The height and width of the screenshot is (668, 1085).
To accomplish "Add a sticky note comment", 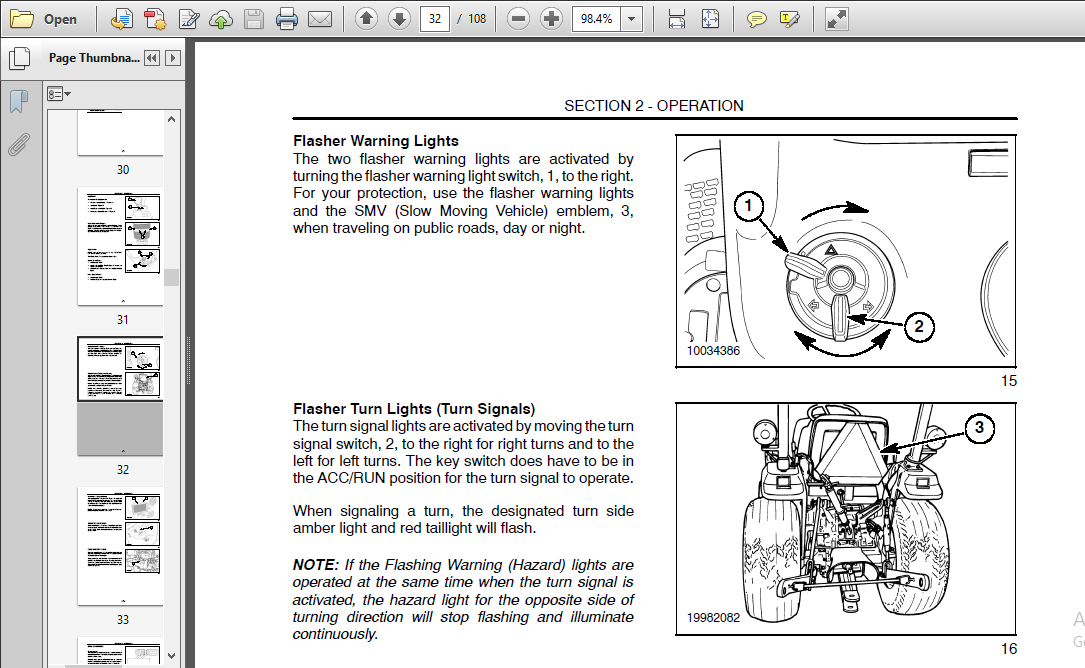I will pos(756,19).
